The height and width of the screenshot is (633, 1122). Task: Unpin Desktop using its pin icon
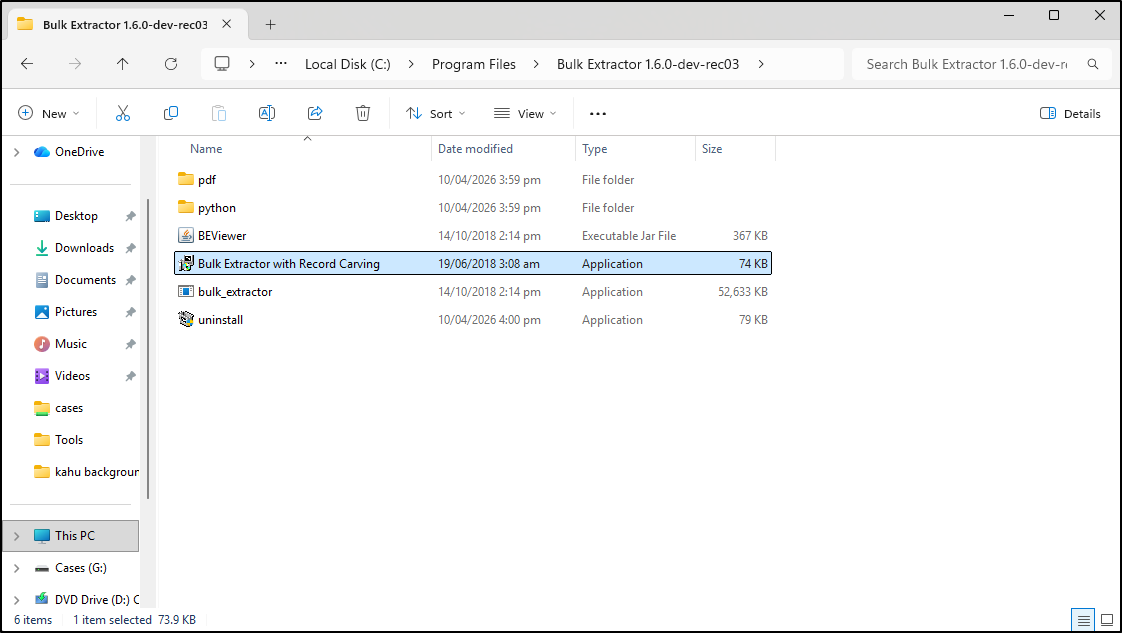(130, 216)
